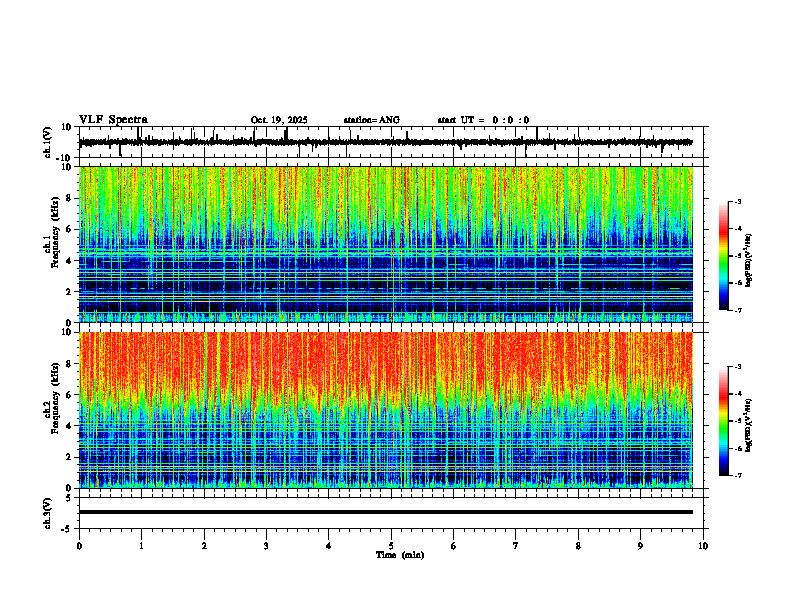Click the 'VLF Spectra' title text
The image size is (792, 612).
pyautogui.click(x=113, y=120)
